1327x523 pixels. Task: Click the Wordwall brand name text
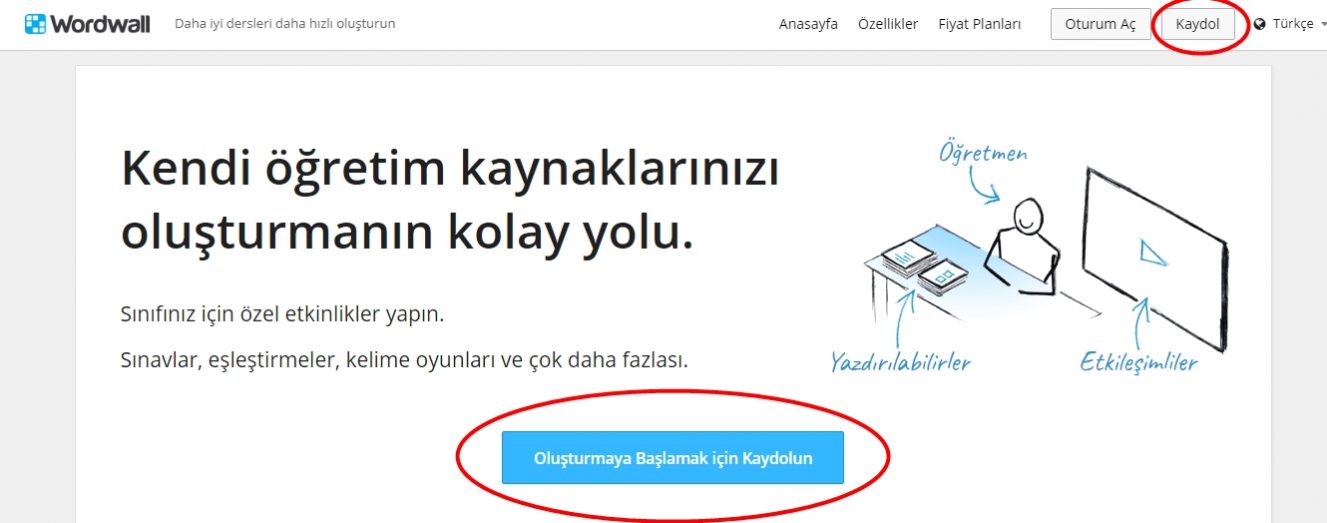tap(100, 24)
